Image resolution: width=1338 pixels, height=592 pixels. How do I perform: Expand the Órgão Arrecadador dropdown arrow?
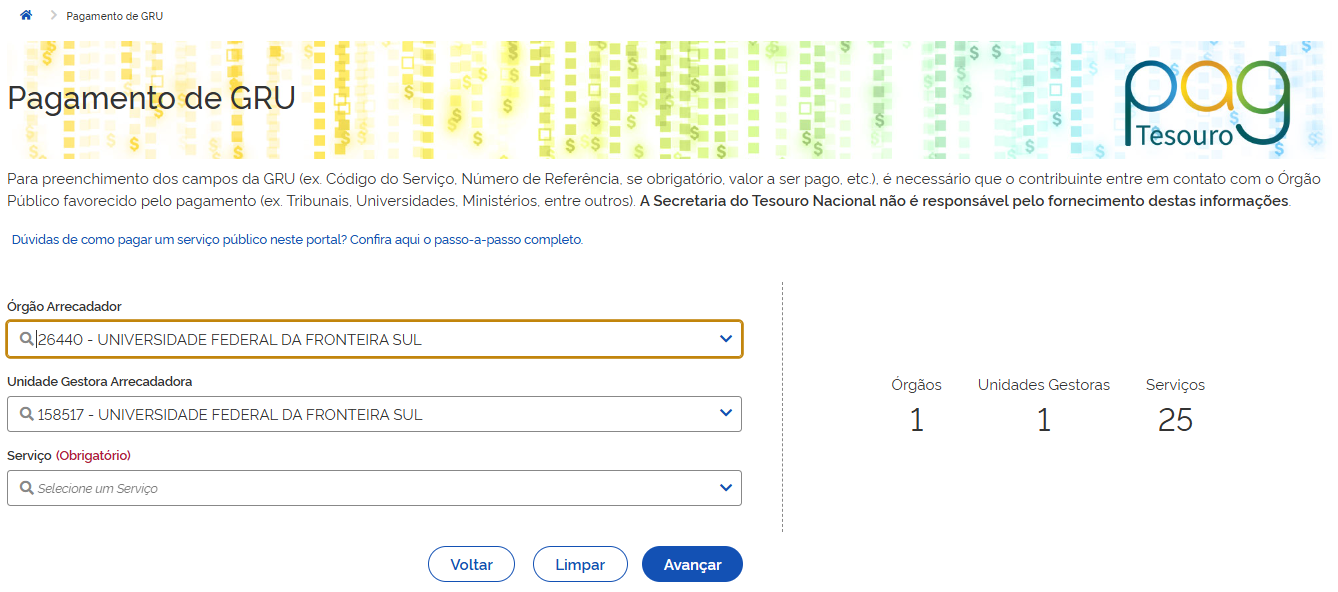[726, 339]
